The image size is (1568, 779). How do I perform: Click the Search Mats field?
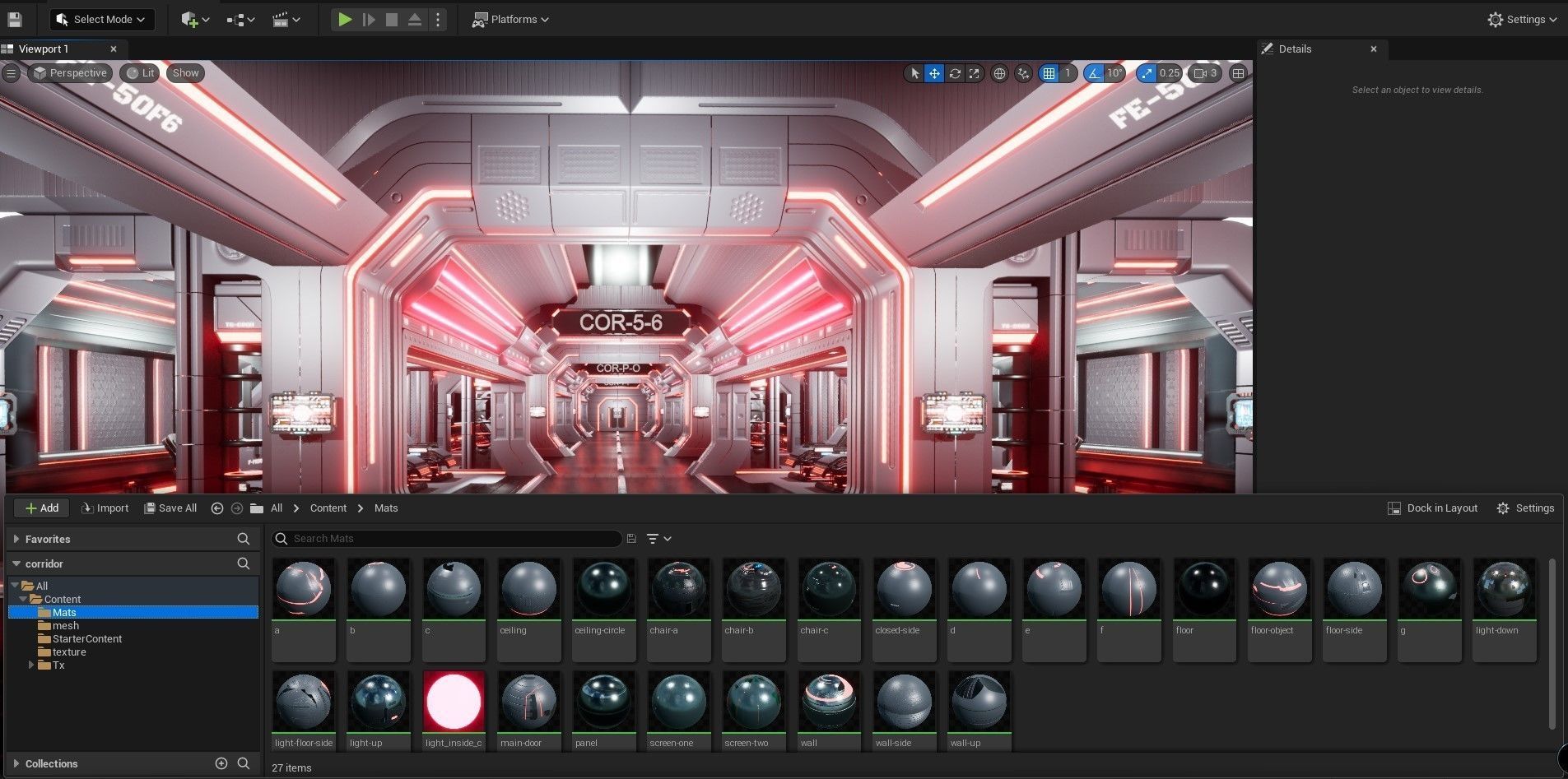(447, 538)
